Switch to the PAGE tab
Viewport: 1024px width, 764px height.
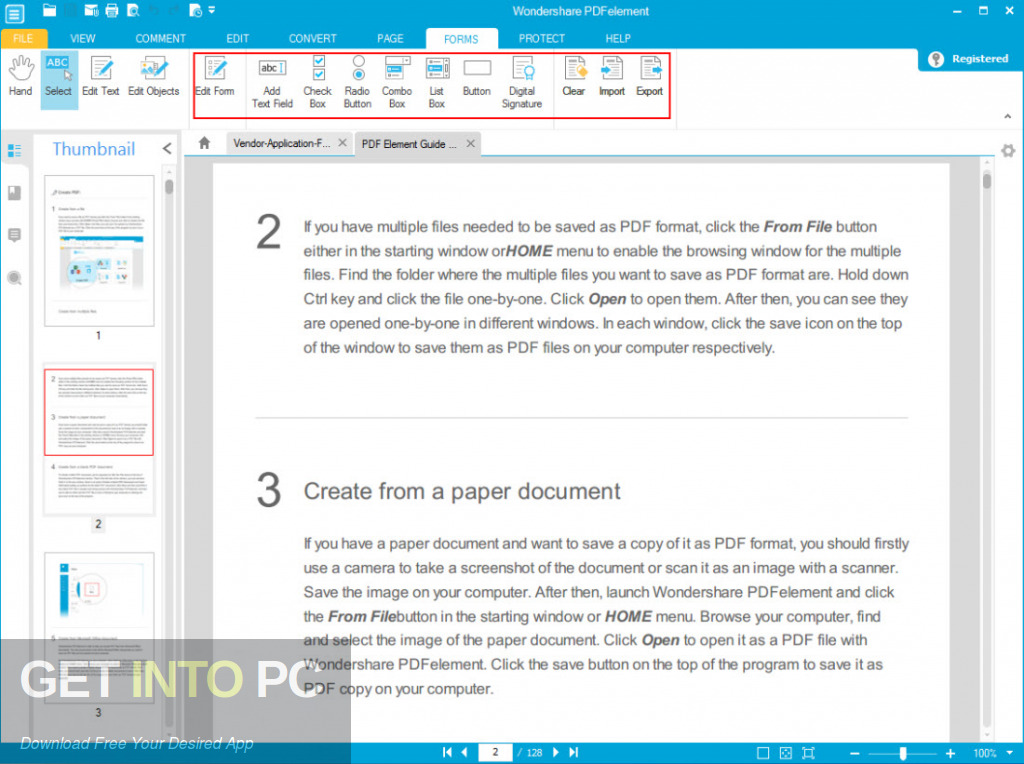391,39
